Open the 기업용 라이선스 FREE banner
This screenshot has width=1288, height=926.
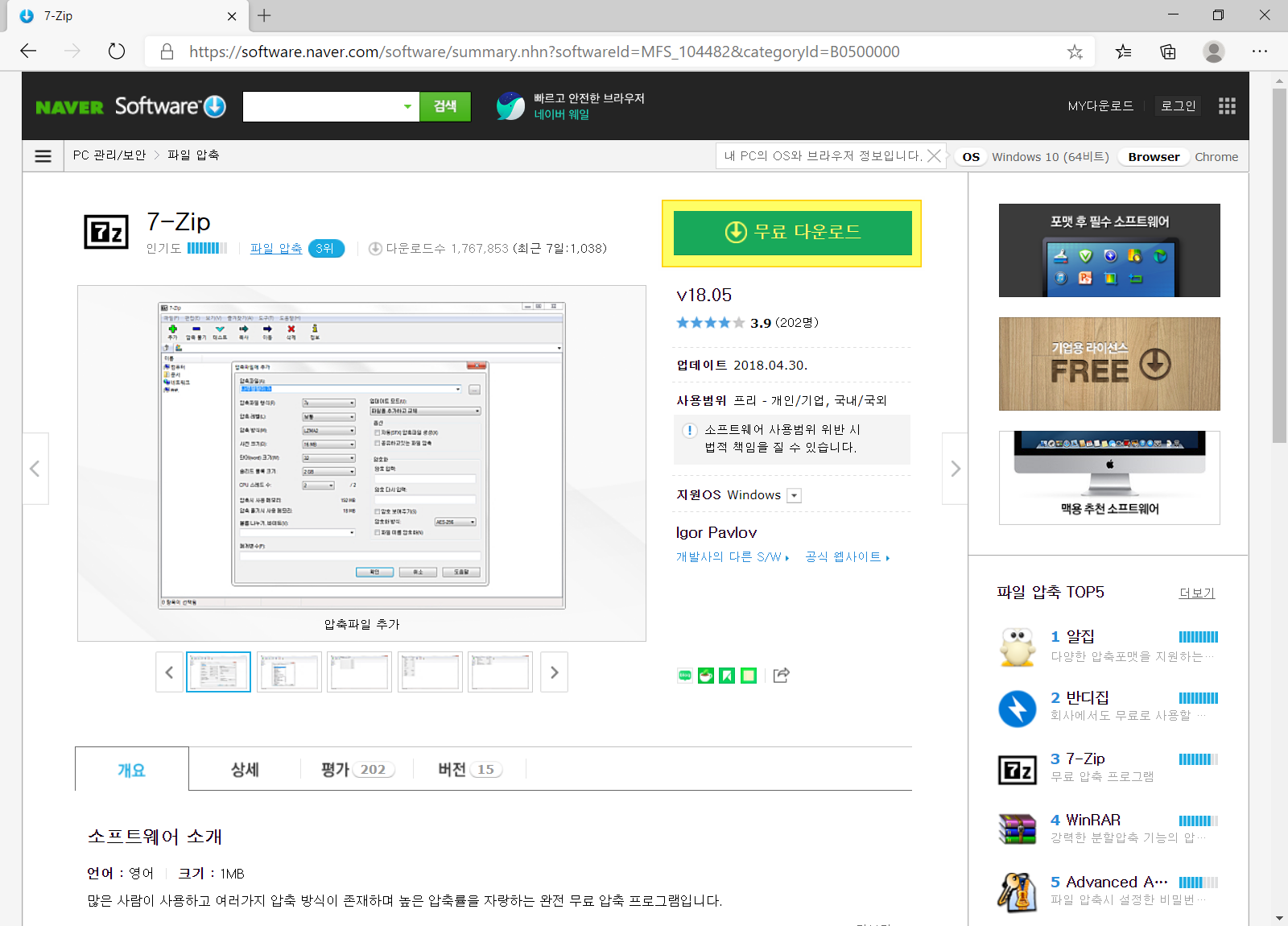1109,364
